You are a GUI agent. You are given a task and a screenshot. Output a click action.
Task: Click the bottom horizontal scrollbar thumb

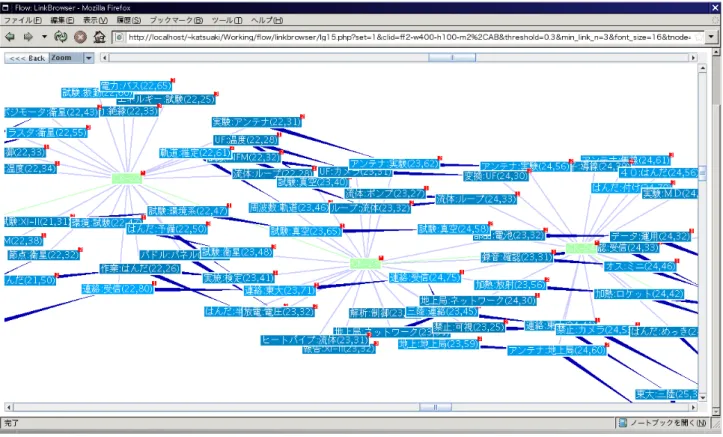click(x=435, y=407)
